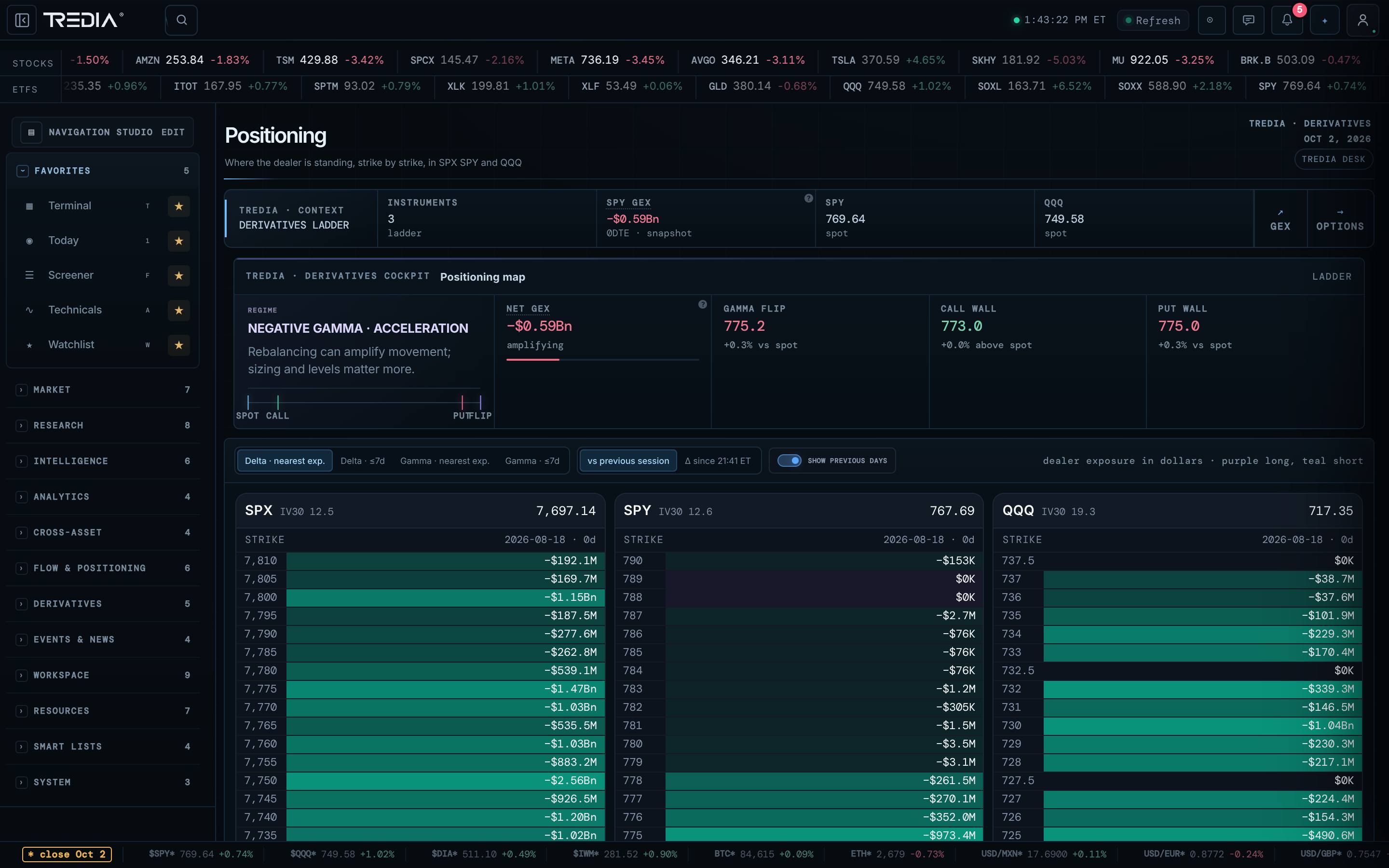1389x868 pixels.
Task: Unstar the Watchlist favorite
Action: tap(178, 345)
